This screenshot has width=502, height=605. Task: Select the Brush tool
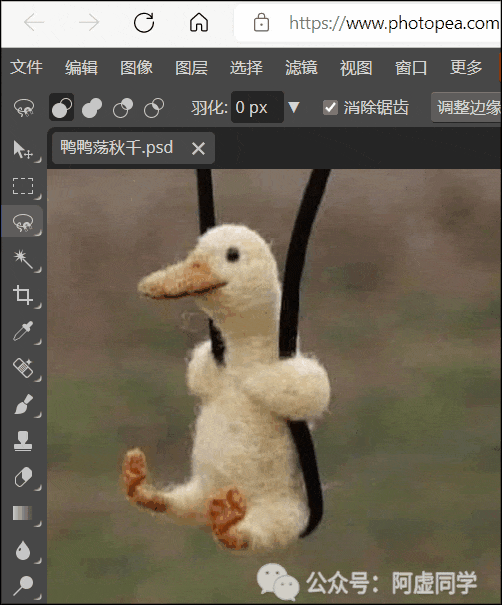[x=23, y=404]
